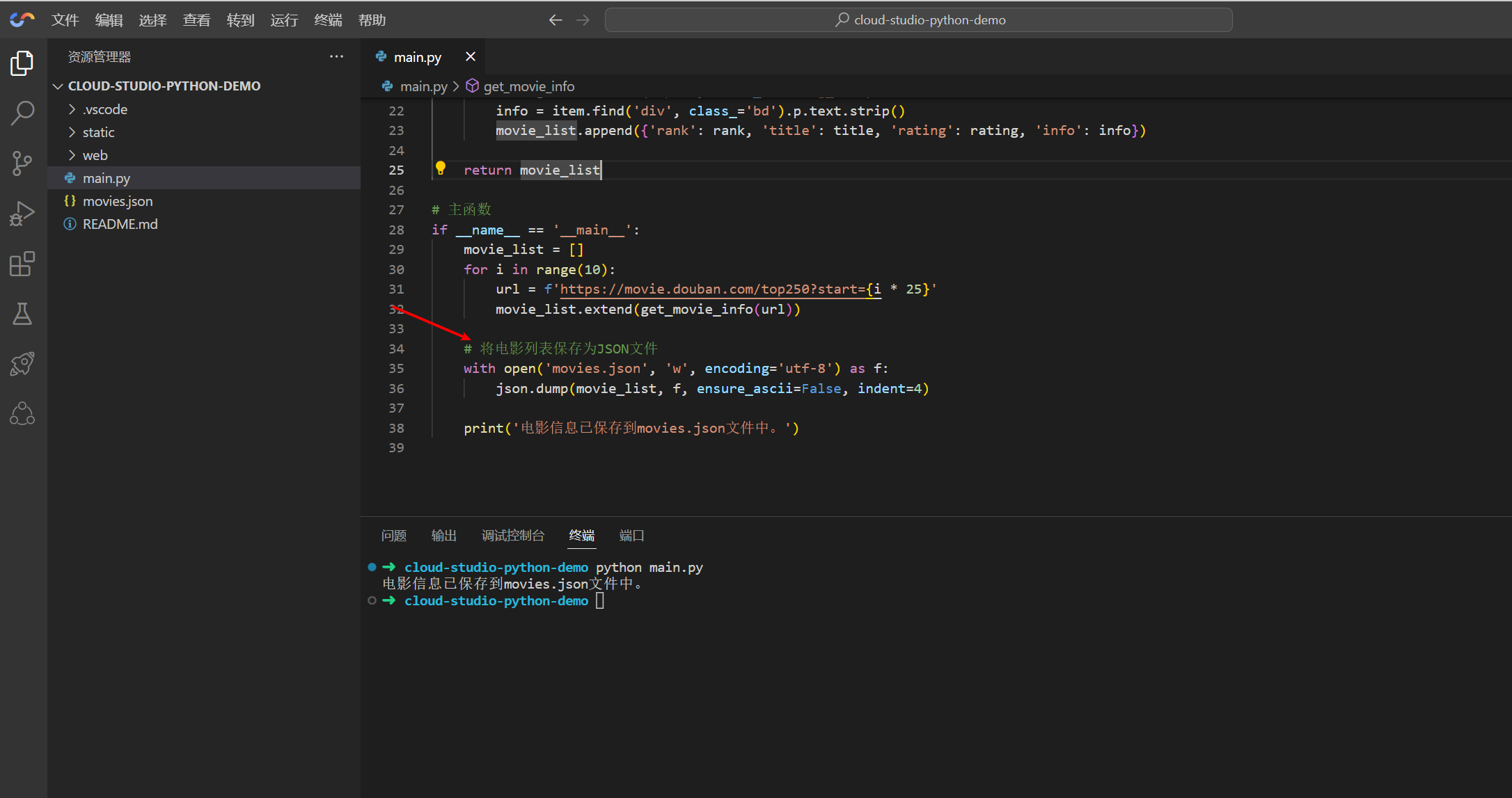The image size is (1512, 798).
Task: Open the Search view icon
Action: coord(22,113)
